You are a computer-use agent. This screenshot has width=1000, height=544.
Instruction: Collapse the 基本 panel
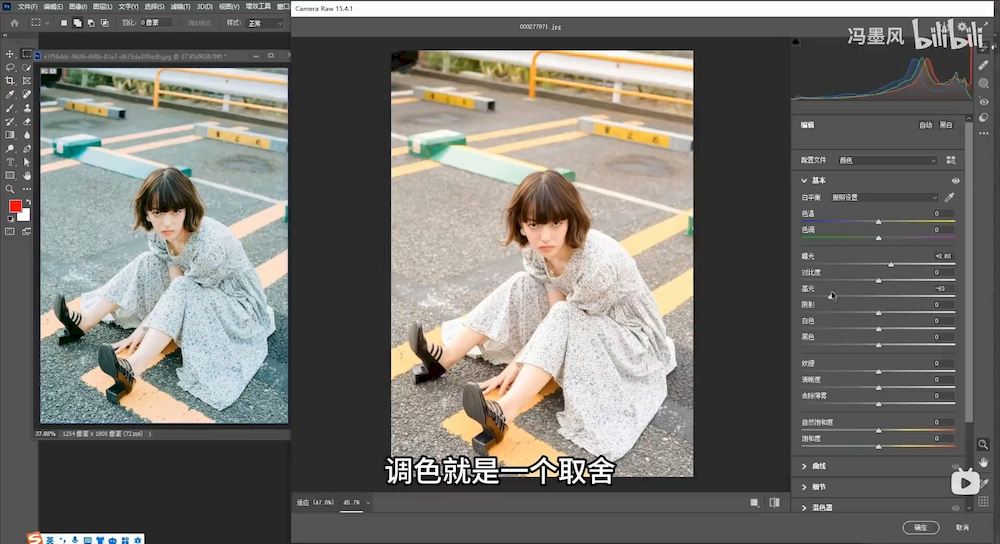(804, 180)
